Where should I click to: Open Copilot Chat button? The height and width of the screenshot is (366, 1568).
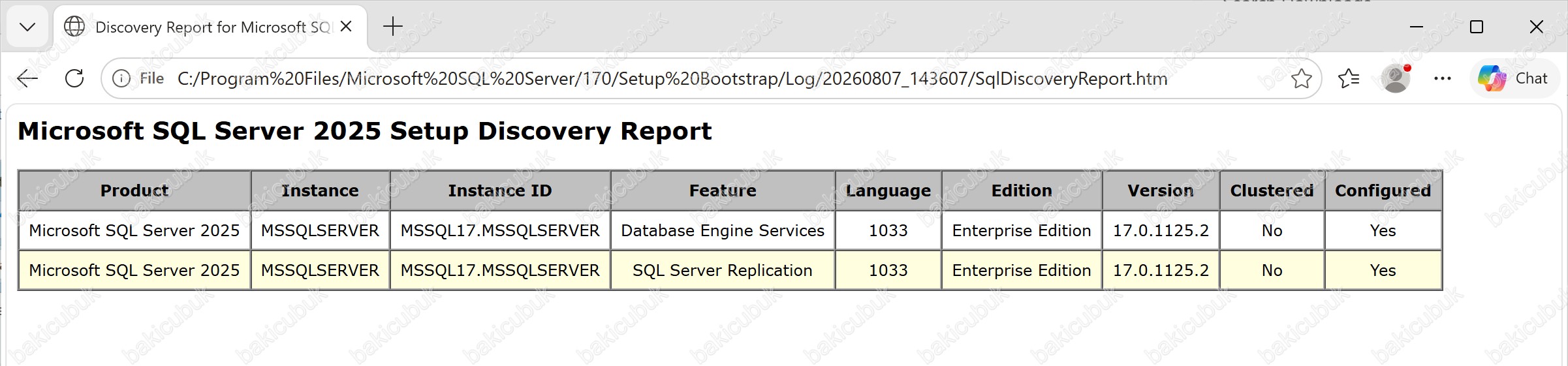(1513, 79)
